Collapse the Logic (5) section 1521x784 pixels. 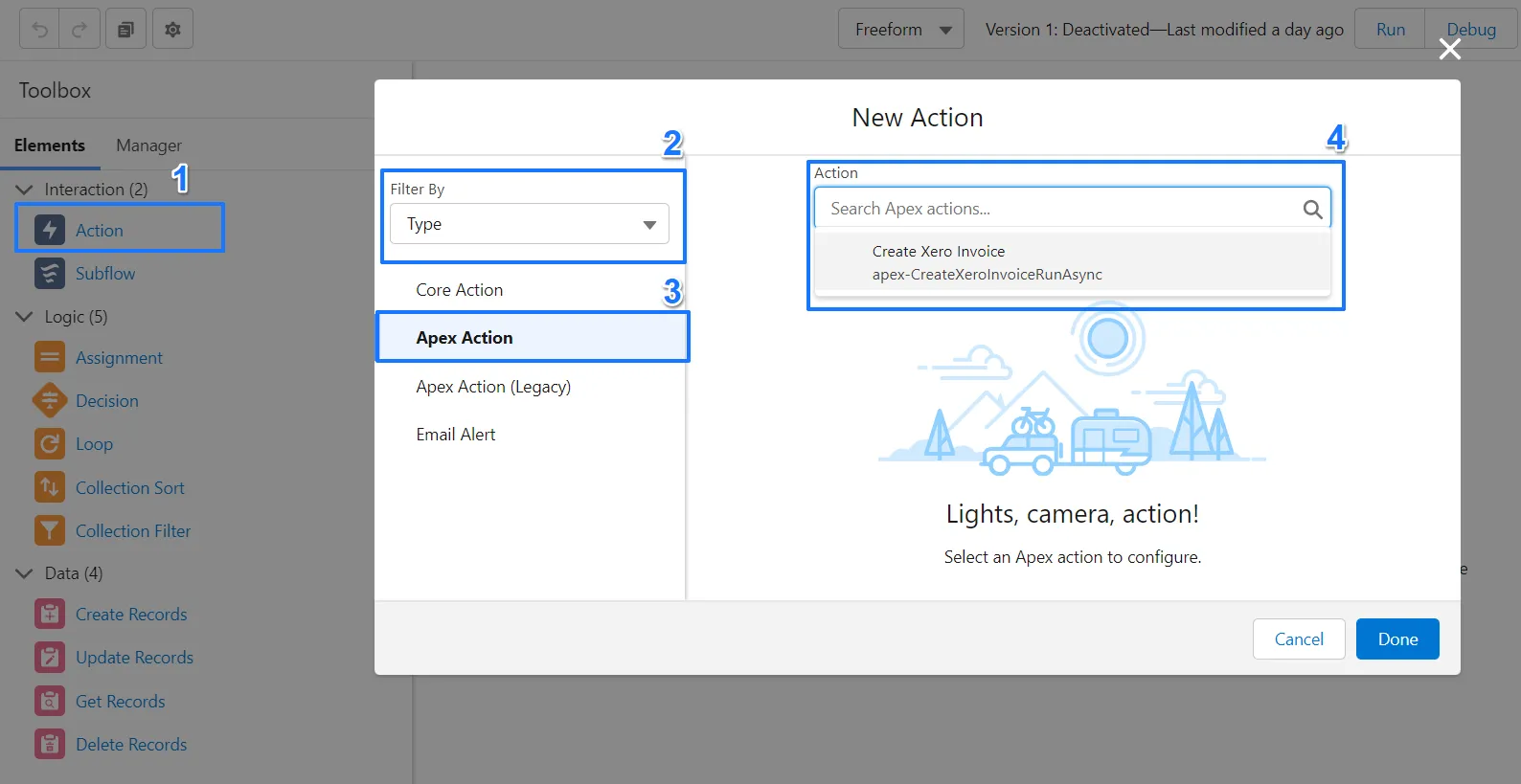click(x=25, y=317)
